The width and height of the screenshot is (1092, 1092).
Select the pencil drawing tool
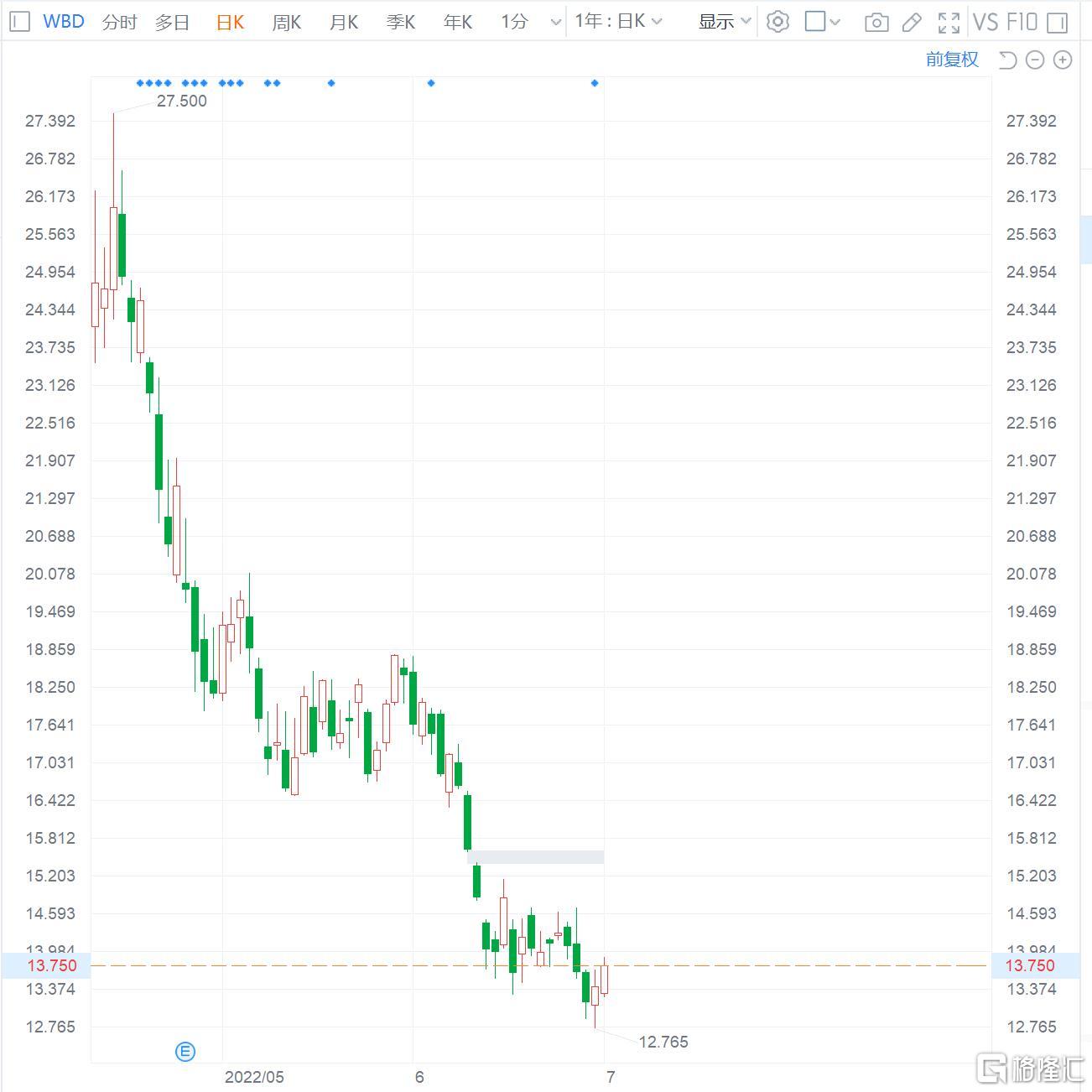912,23
